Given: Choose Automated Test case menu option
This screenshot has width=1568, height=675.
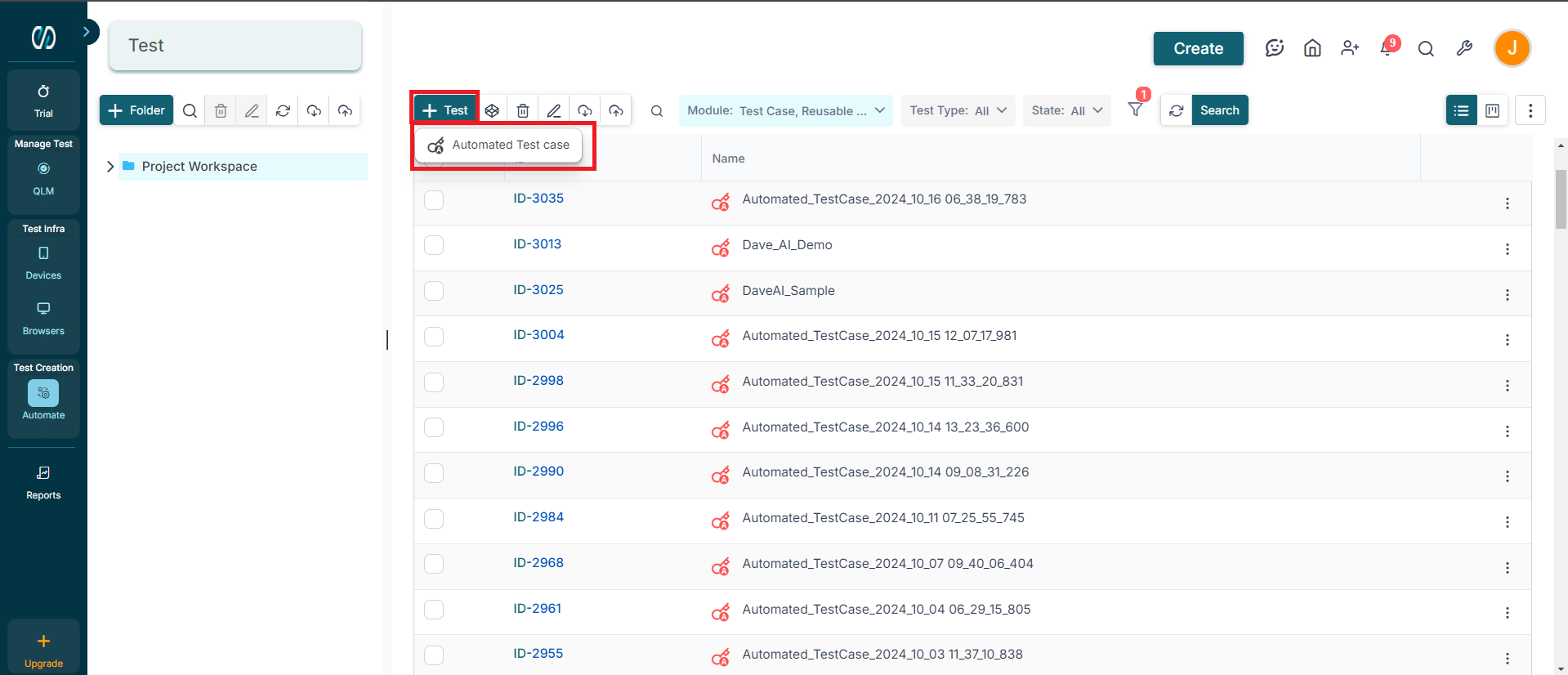Looking at the screenshot, I should click(x=498, y=145).
